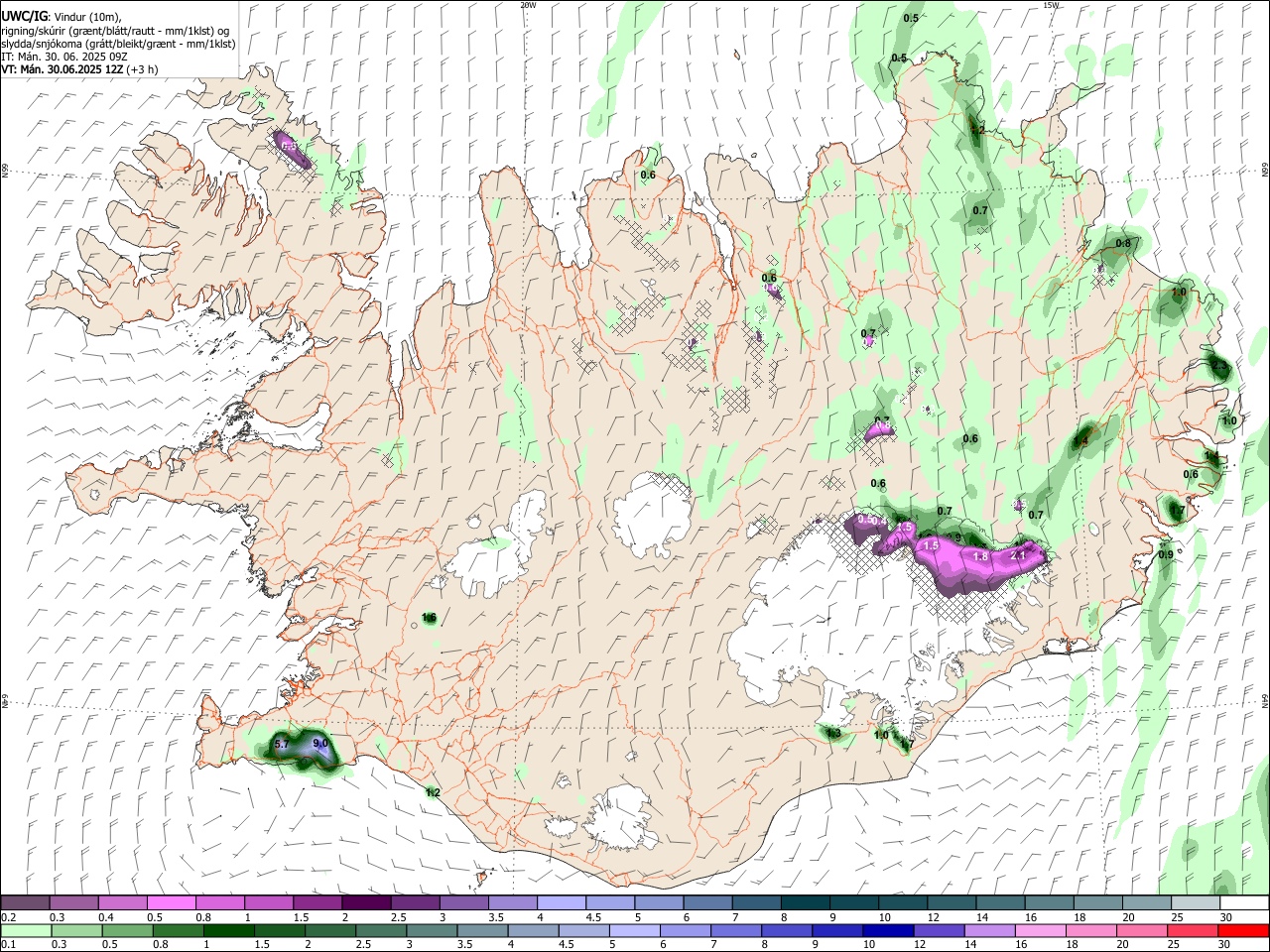Click the 'rigning/skúrir' legend description line
Screen dimensions: 1270x952
(x=115, y=31)
